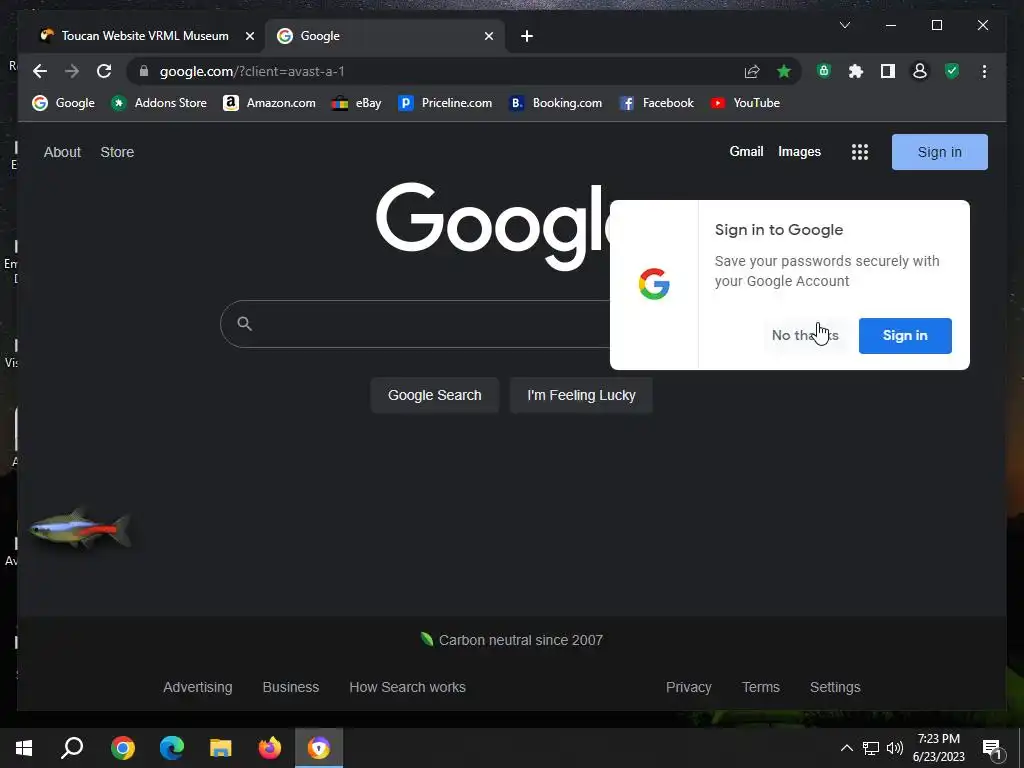
Task: Open the three-dot browser menu
Action: (984, 71)
